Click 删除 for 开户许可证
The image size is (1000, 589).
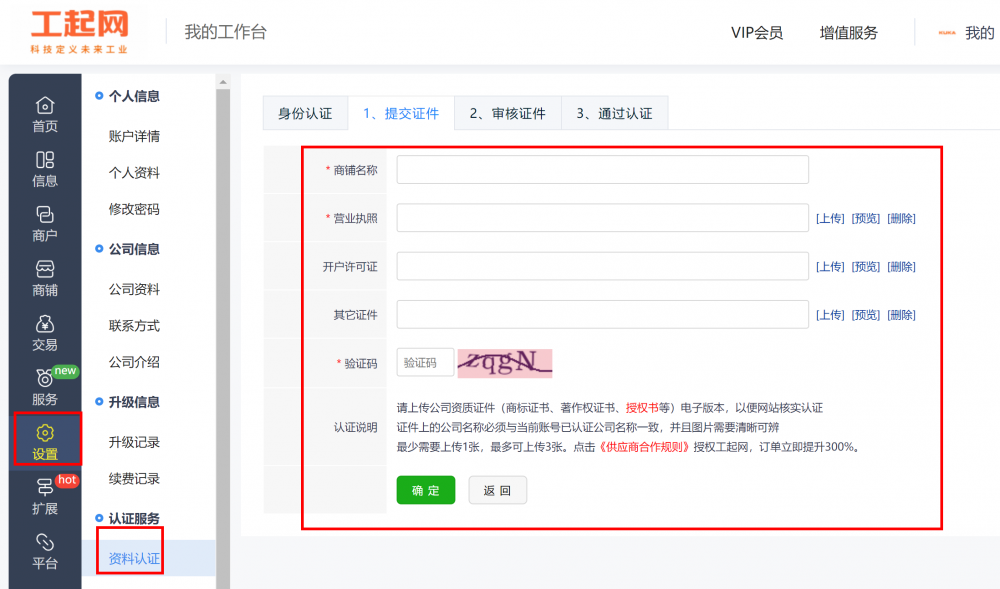(x=901, y=266)
